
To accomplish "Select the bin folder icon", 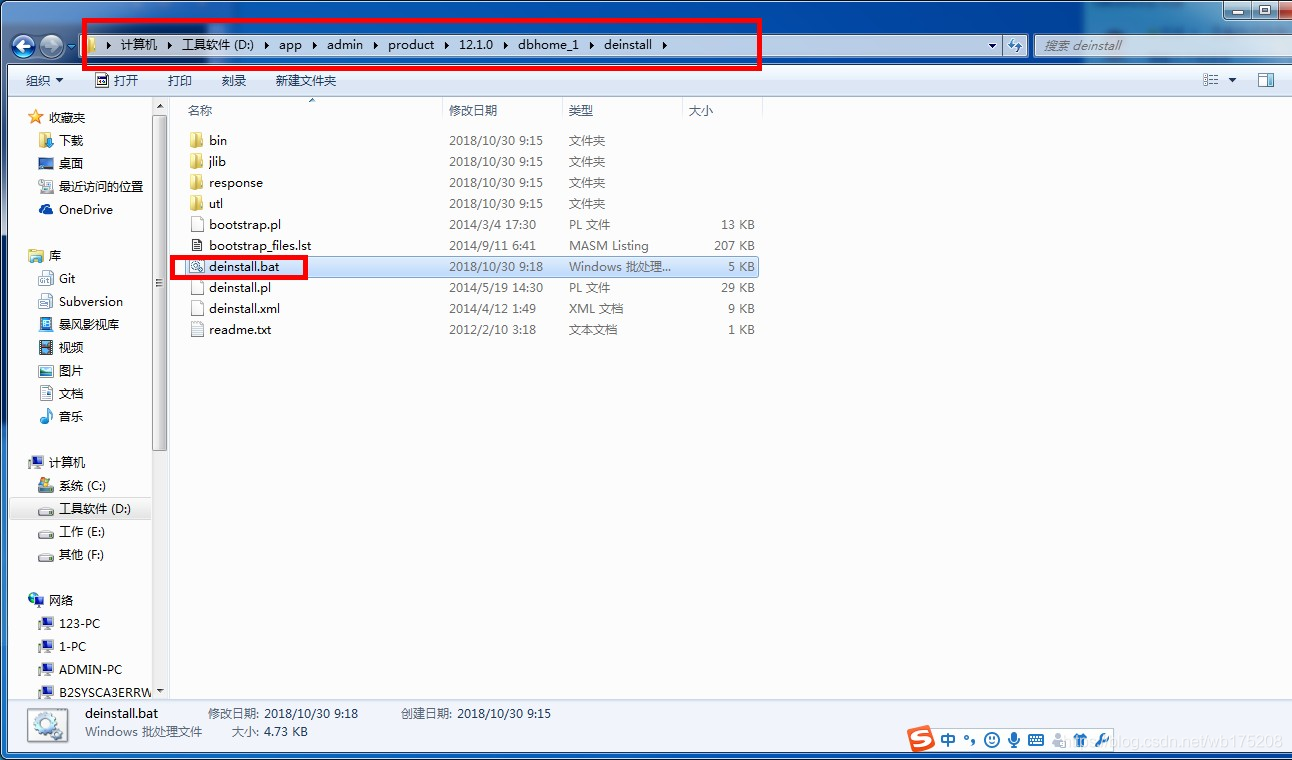I will pos(197,140).
